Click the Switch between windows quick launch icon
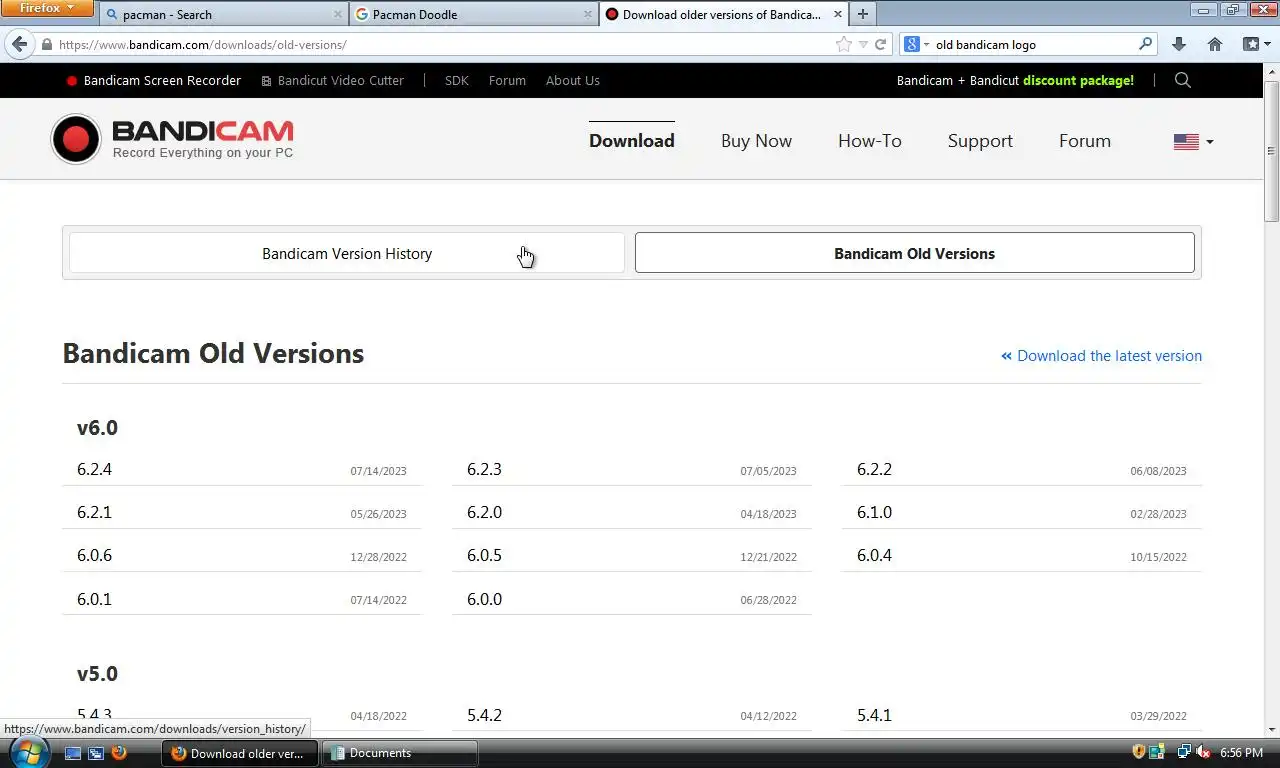This screenshot has height=768, width=1280. 96,753
